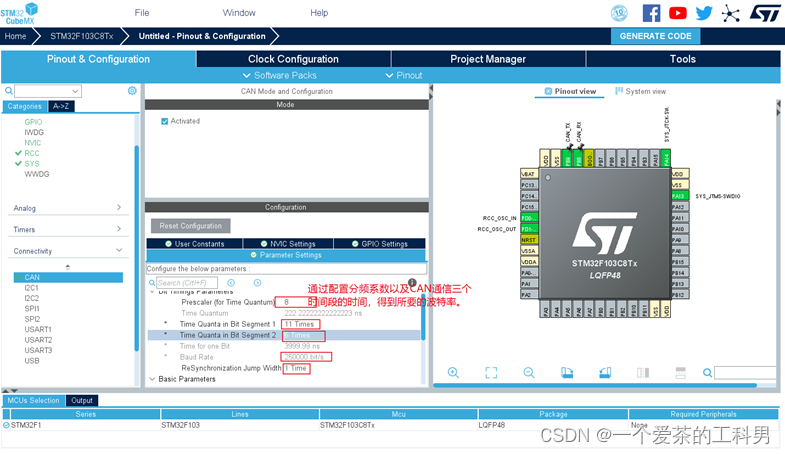
Task: Open the categories settings gear icon
Action: pyautogui.click(x=132, y=91)
